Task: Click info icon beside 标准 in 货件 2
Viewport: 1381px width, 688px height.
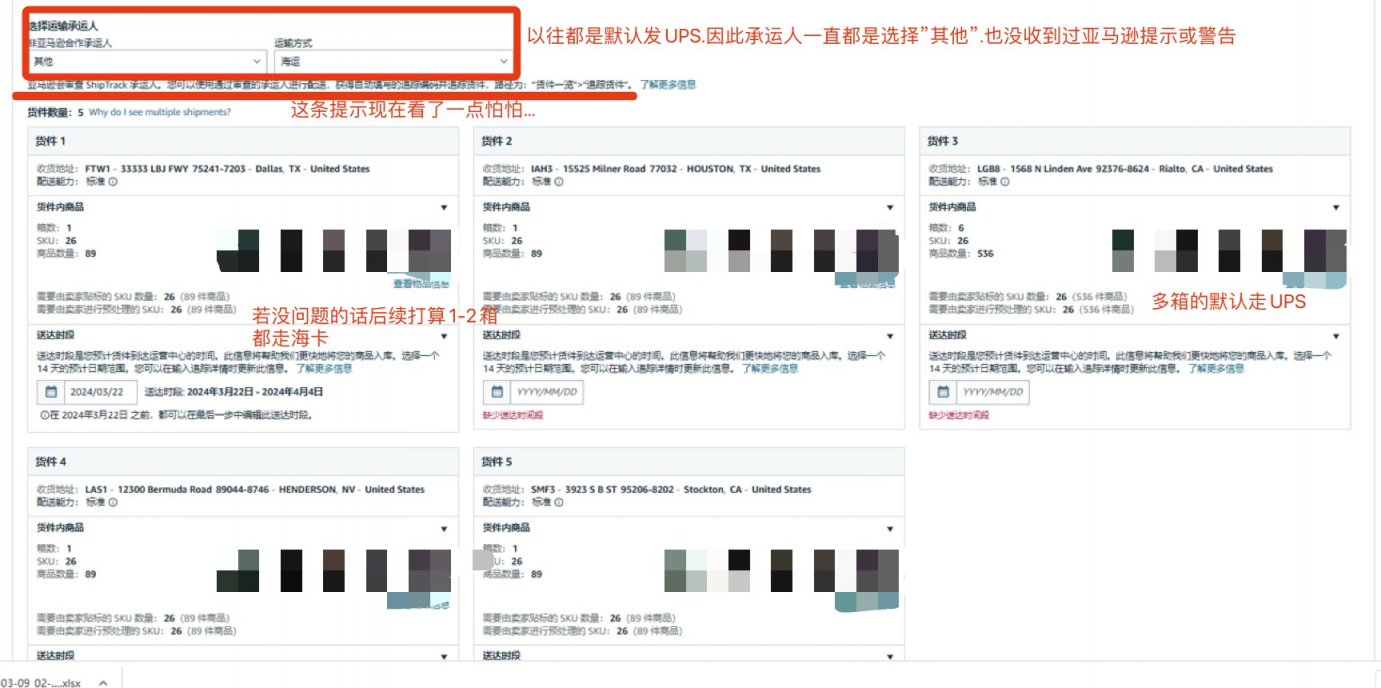Action: (x=559, y=182)
